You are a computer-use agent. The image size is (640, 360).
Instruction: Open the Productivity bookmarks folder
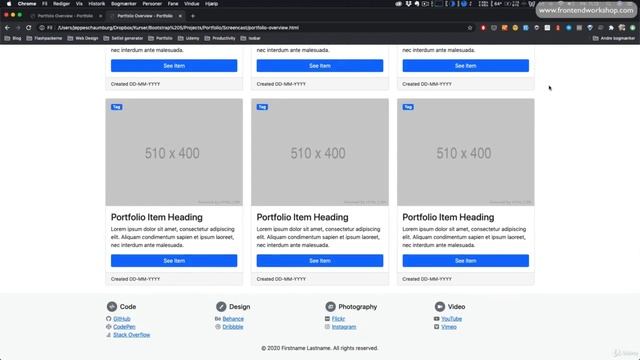[x=220, y=38]
